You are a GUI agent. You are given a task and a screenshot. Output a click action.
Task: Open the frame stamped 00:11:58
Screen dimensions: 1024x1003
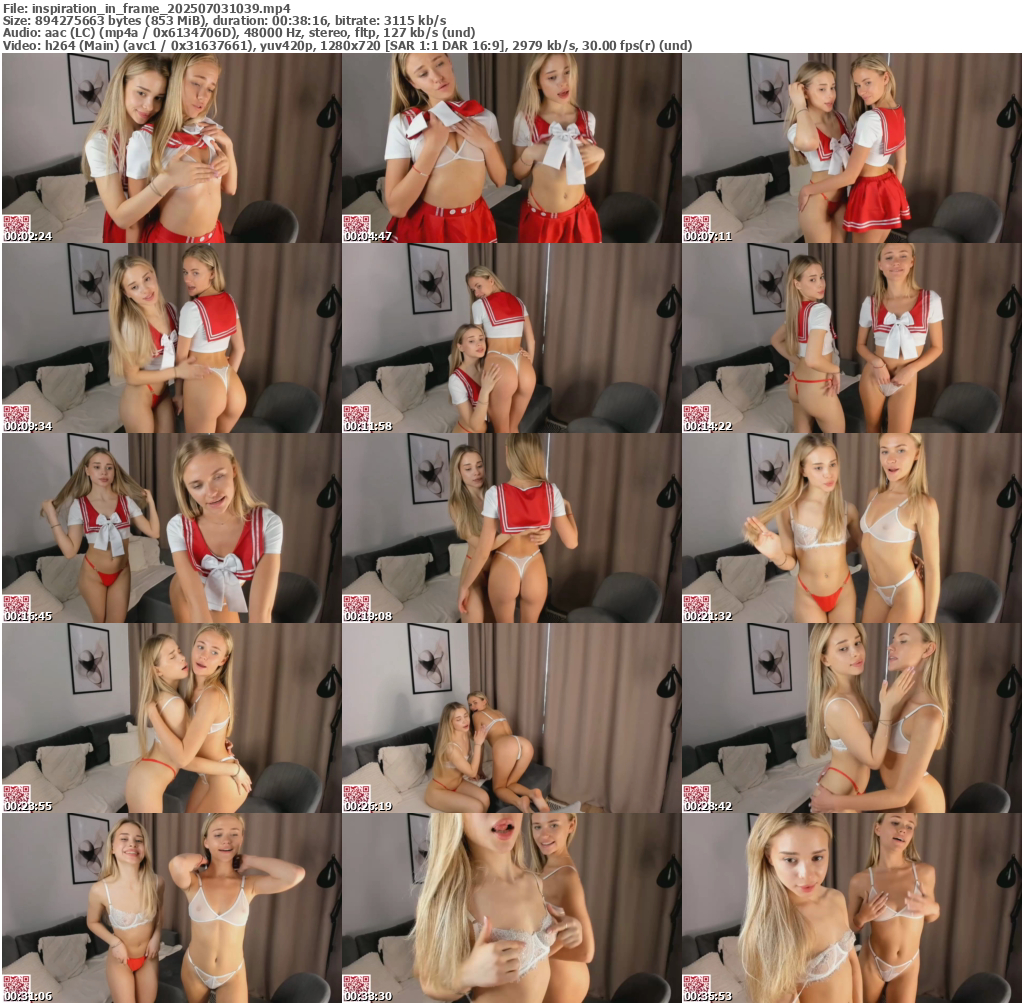pyautogui.click(x=511, y=338)
